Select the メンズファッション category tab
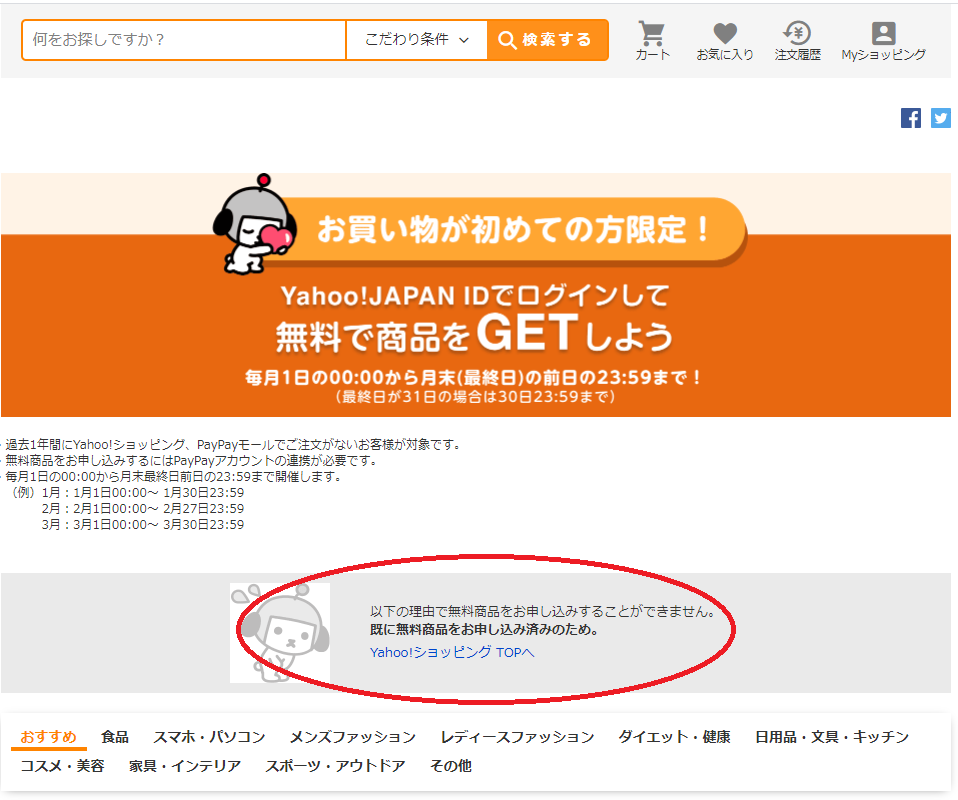The width and height of the screenshot is (958, 800). point(353,736)
